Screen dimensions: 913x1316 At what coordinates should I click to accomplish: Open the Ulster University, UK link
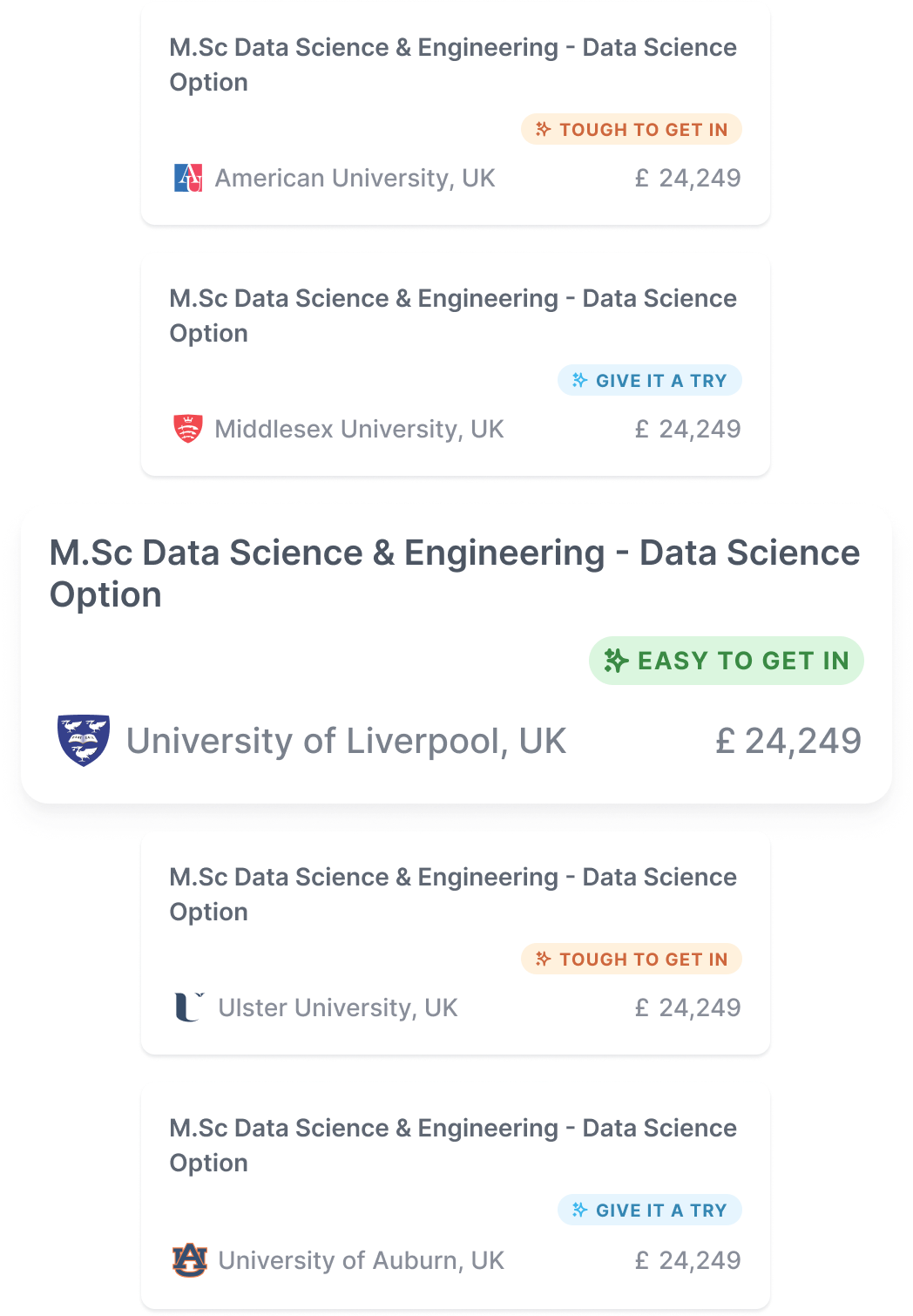point(337,1007)
